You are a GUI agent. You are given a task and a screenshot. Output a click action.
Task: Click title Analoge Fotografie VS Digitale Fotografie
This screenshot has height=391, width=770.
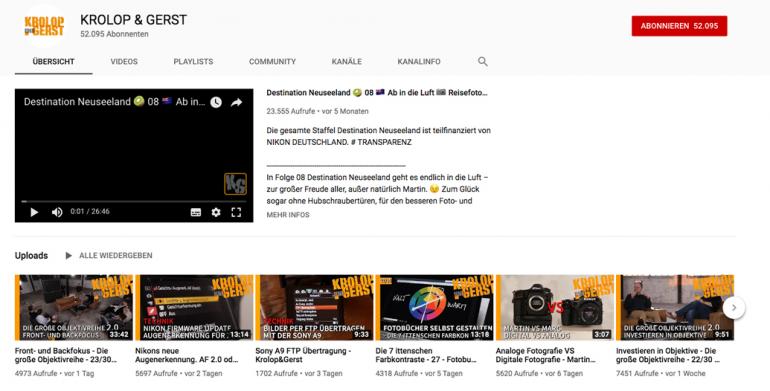(x=546, y=355)
